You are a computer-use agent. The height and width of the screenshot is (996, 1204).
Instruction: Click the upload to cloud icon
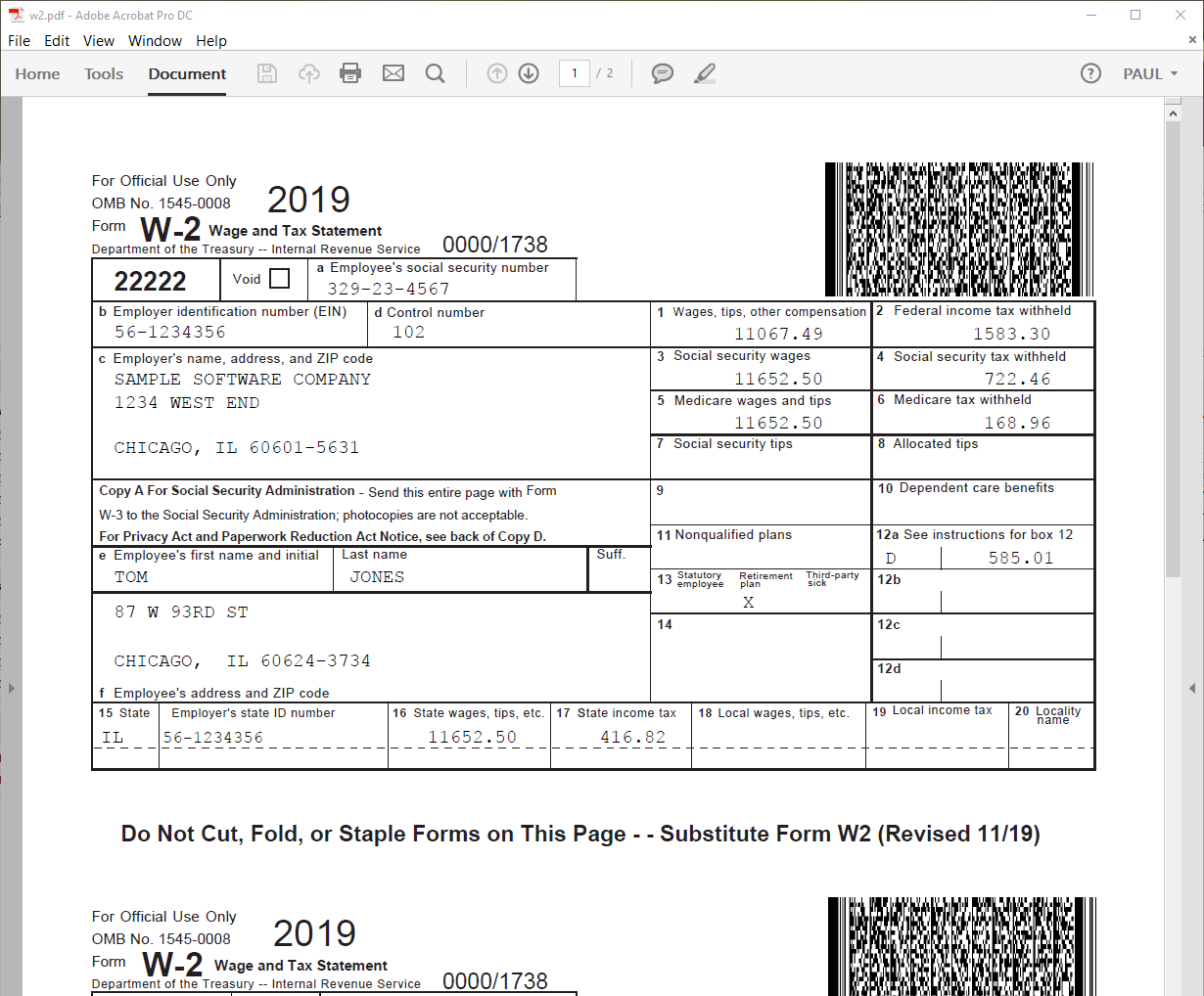coord(308,73)
